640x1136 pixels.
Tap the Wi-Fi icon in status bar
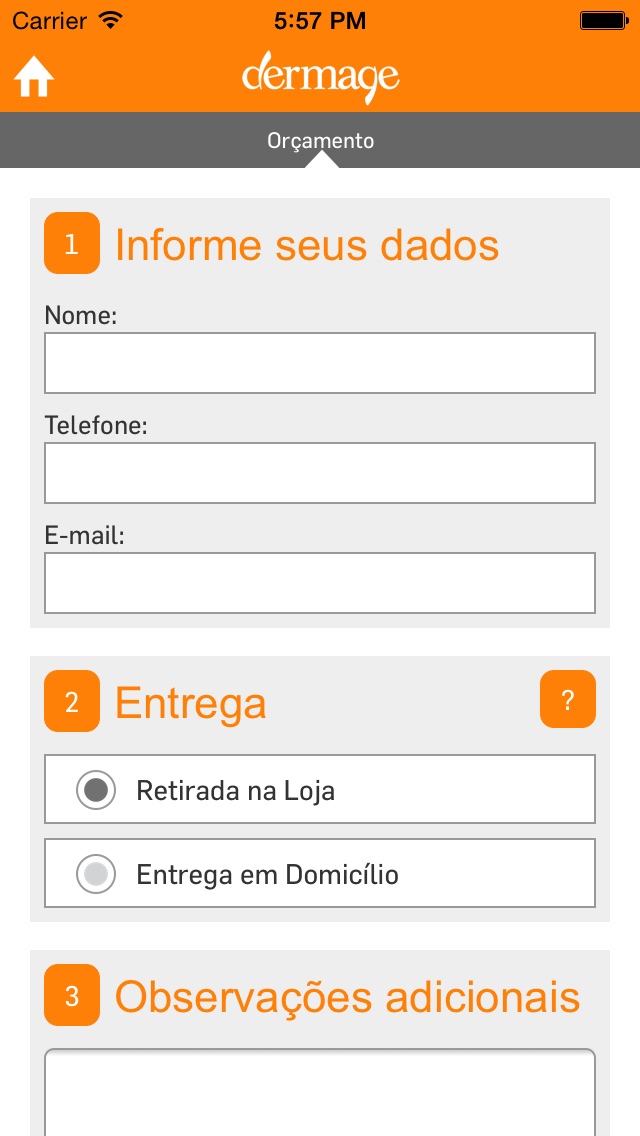111,20
